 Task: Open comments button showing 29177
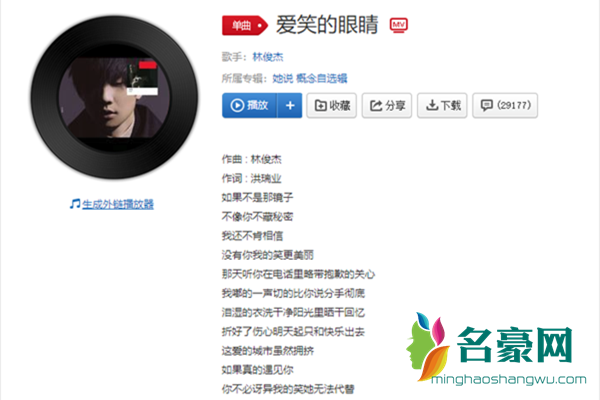pyautogui.click(x=505, y=105)
